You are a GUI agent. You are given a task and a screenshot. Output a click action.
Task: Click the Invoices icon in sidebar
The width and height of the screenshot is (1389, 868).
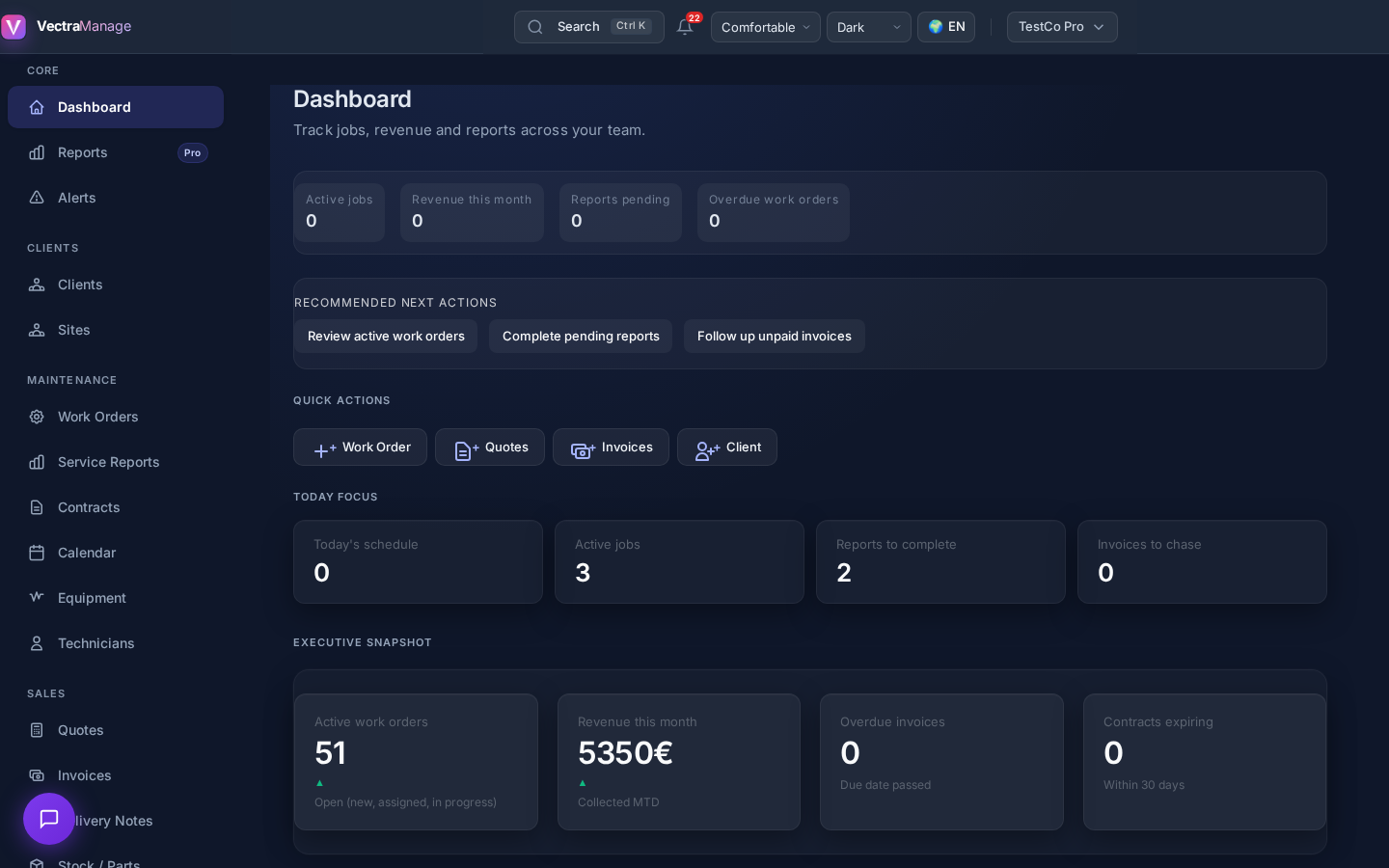pos(37,775)
